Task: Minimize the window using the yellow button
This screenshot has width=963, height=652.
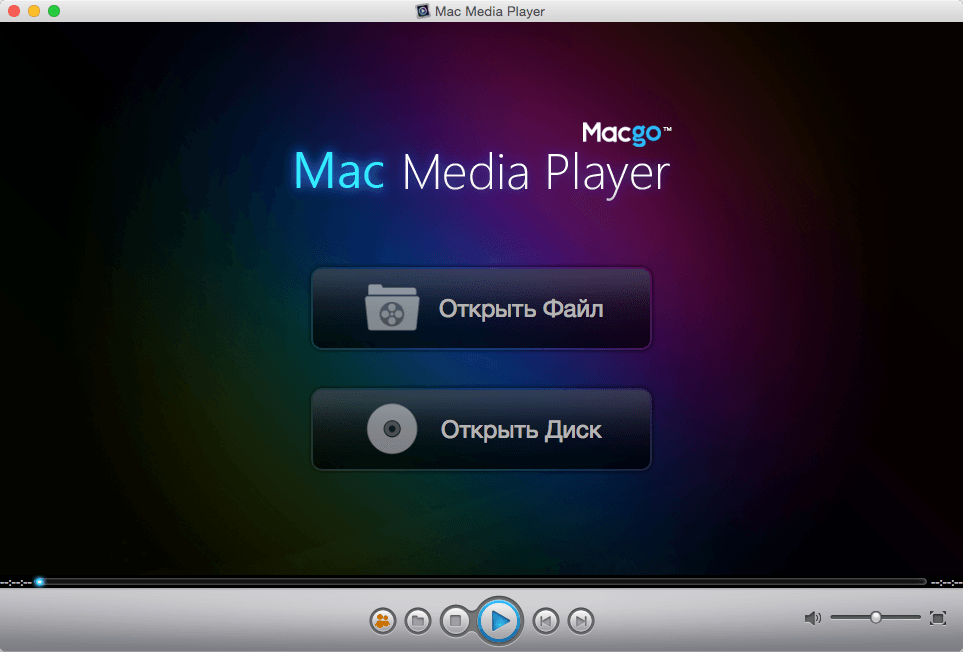Action: [x=34, y=11]
